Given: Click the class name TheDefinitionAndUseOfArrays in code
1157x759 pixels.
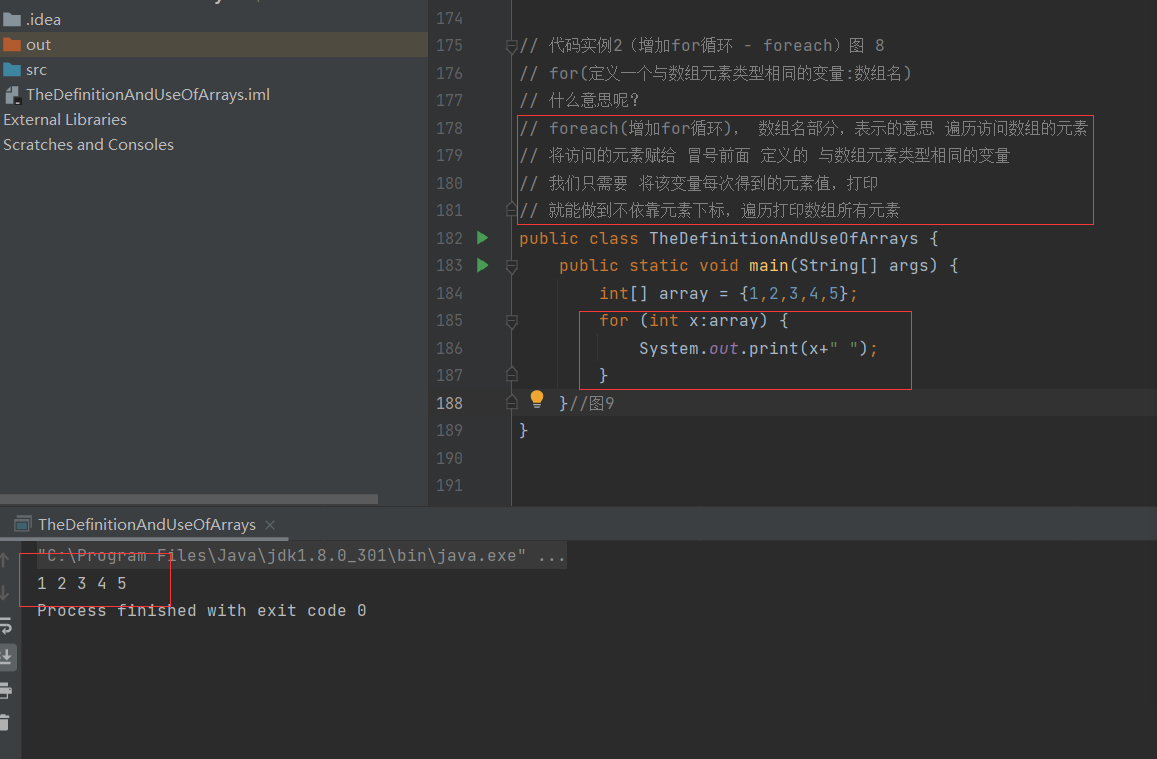Looking at the screenshot, I should coord(784,238).
